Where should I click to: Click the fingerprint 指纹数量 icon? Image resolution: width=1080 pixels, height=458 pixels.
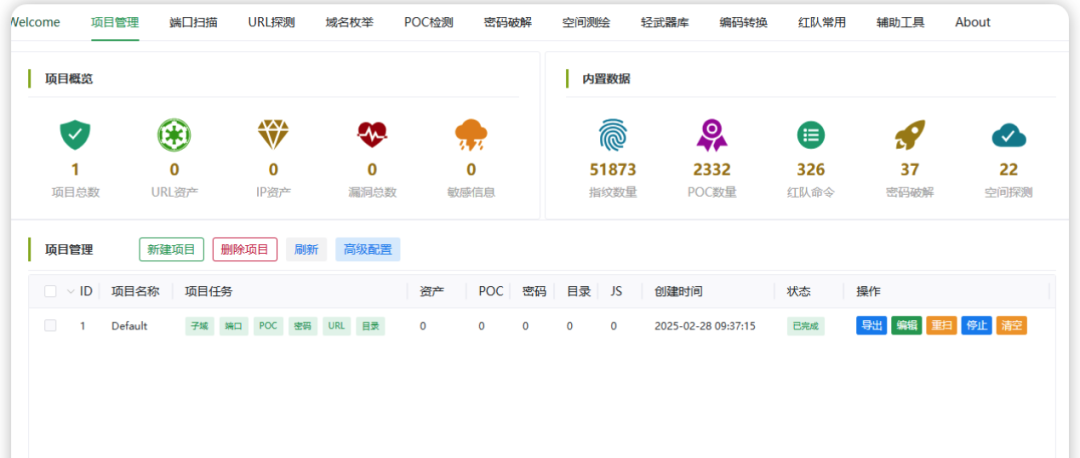click(613, 135)
